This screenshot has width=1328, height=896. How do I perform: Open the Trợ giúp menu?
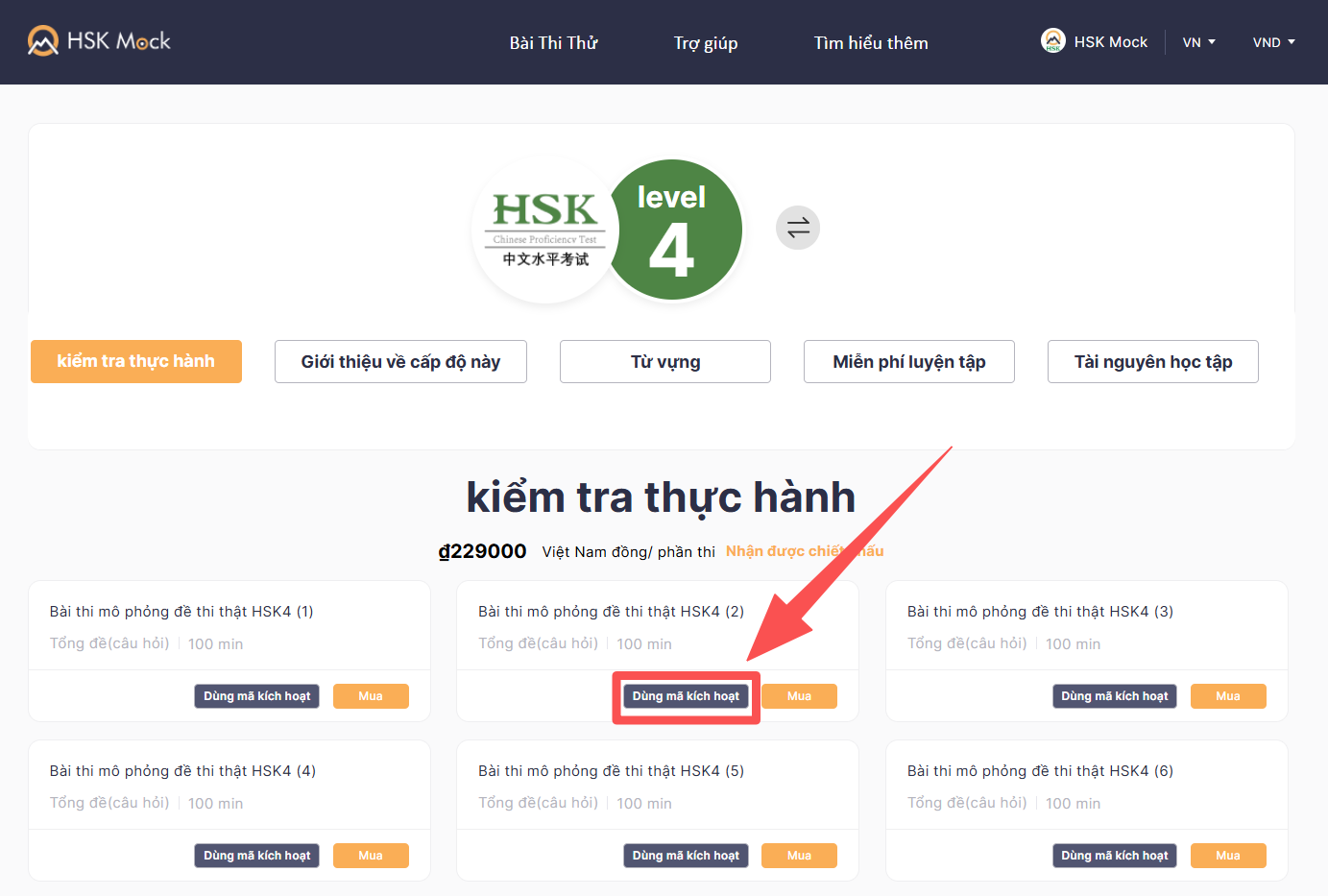705,42
